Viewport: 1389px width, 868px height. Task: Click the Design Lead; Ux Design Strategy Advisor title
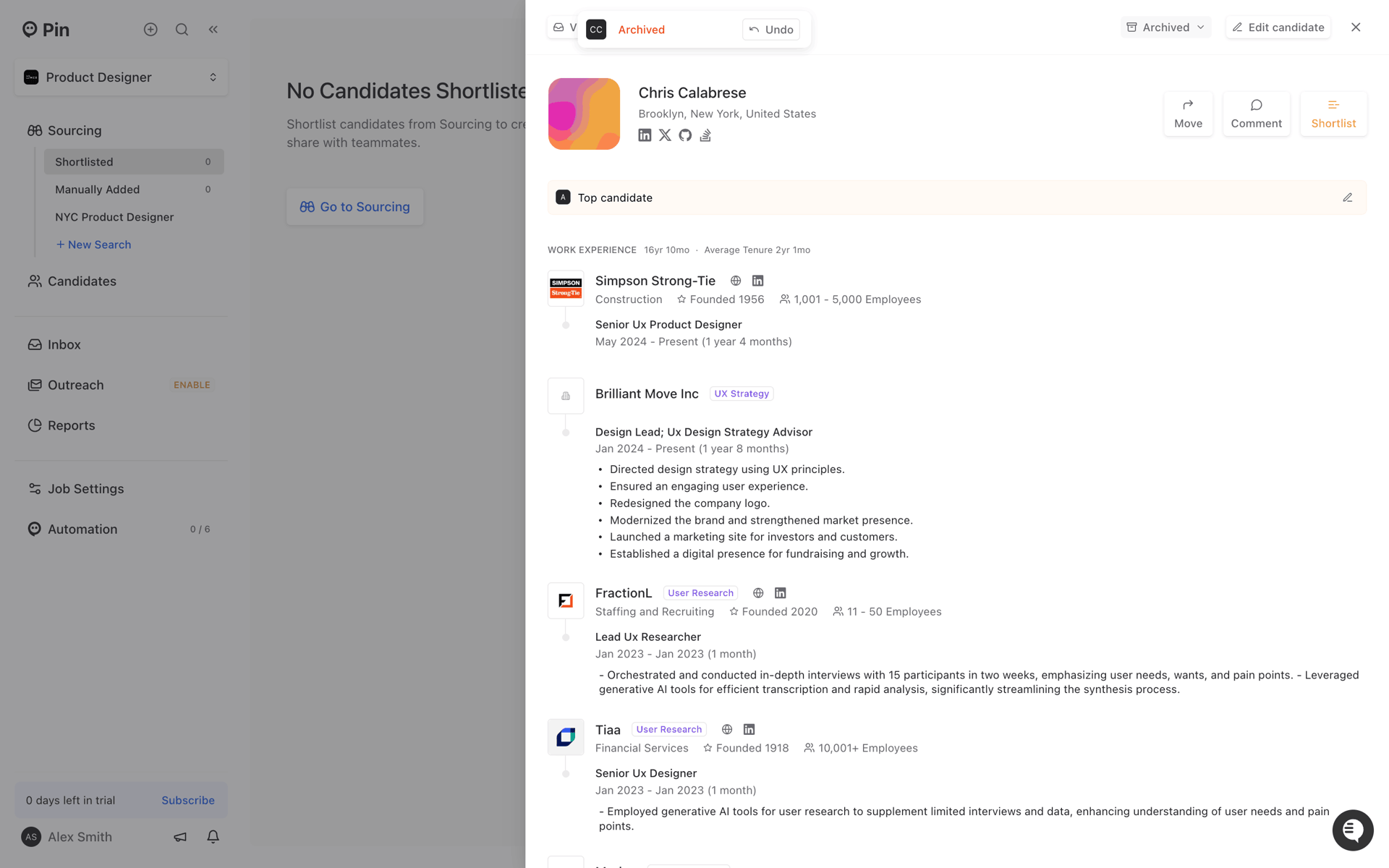[704, 433]
